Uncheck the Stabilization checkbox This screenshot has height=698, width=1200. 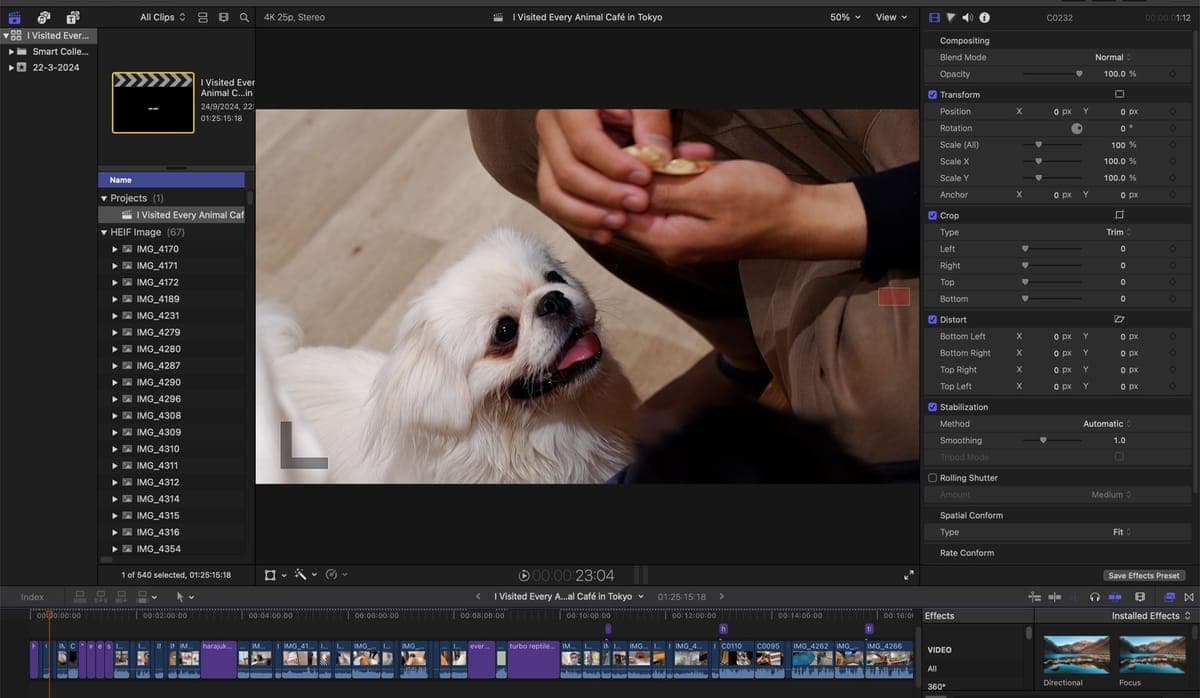pyautogui.click(x=932, y=407)
